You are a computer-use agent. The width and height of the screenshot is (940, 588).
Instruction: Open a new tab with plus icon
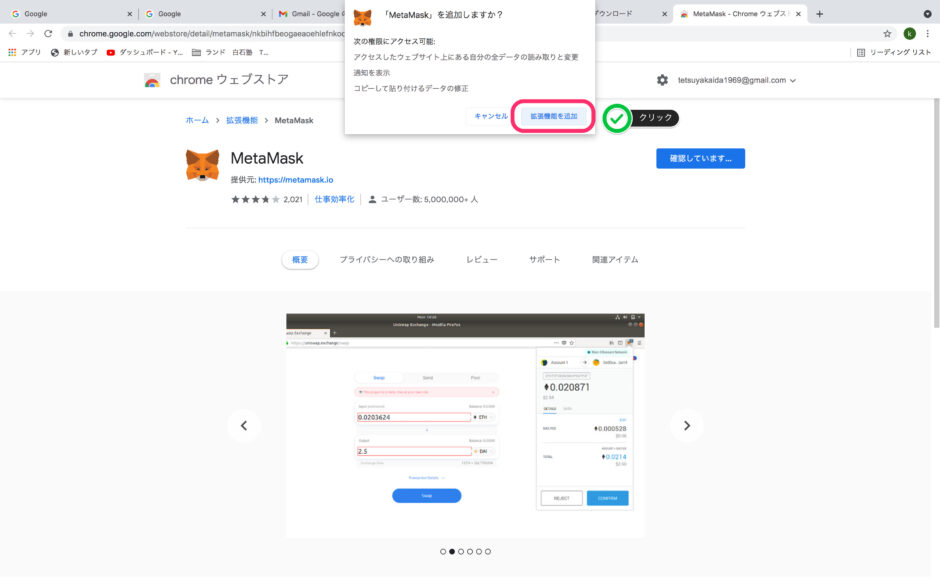[x=820, y=14]
